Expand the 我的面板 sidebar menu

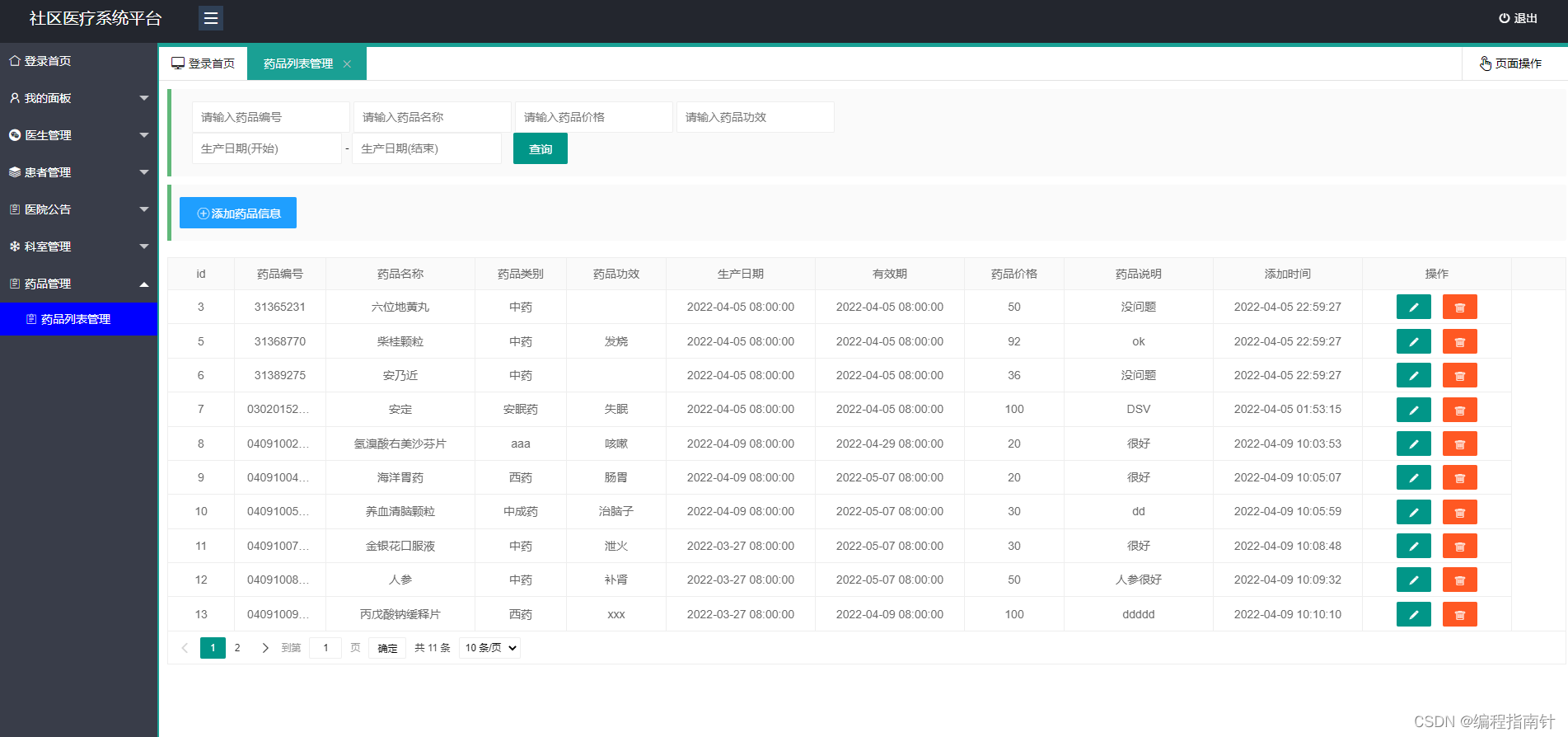(78, 98)
